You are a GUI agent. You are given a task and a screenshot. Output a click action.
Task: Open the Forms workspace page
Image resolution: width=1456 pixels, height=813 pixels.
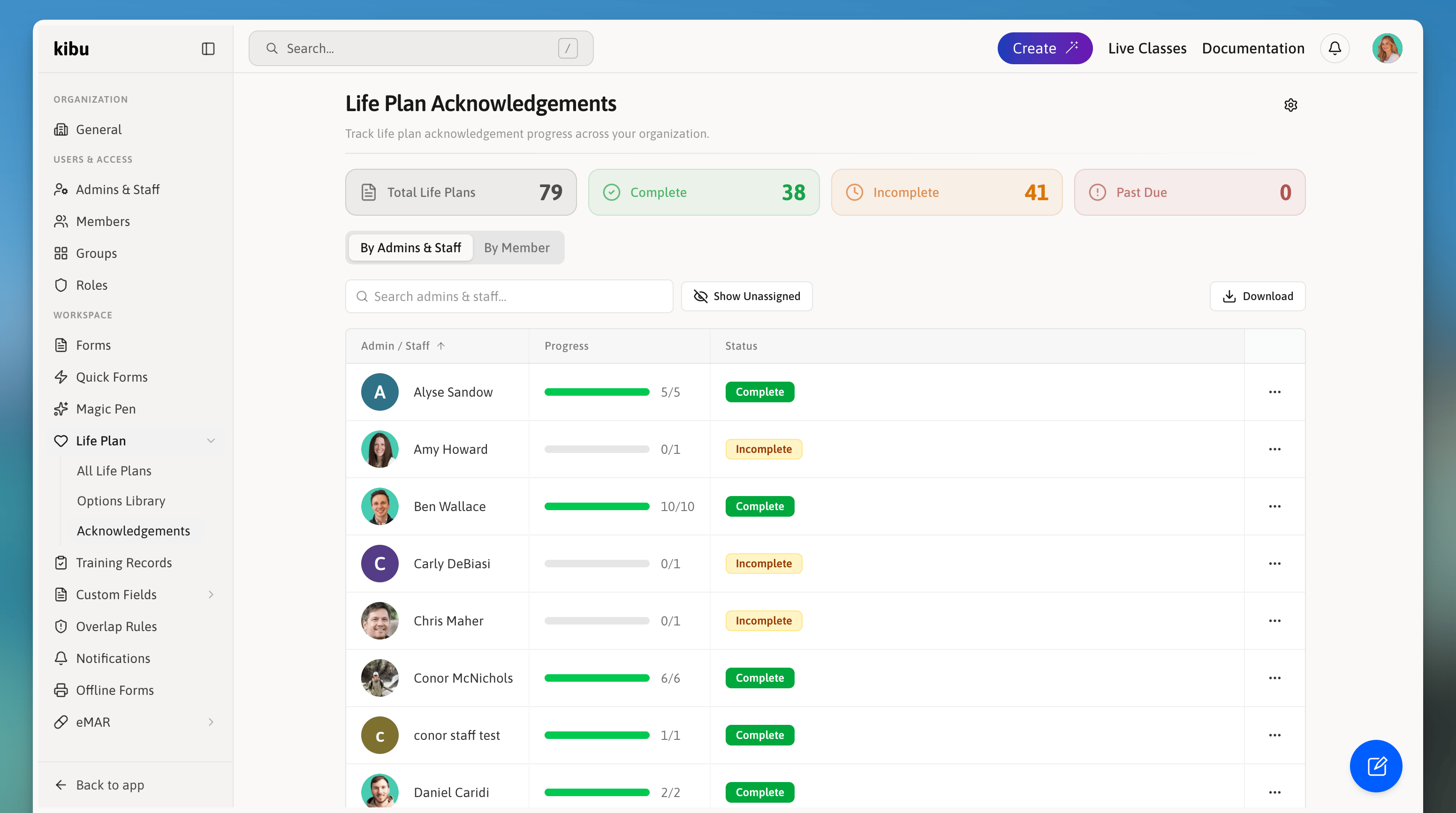click(93, 345)
